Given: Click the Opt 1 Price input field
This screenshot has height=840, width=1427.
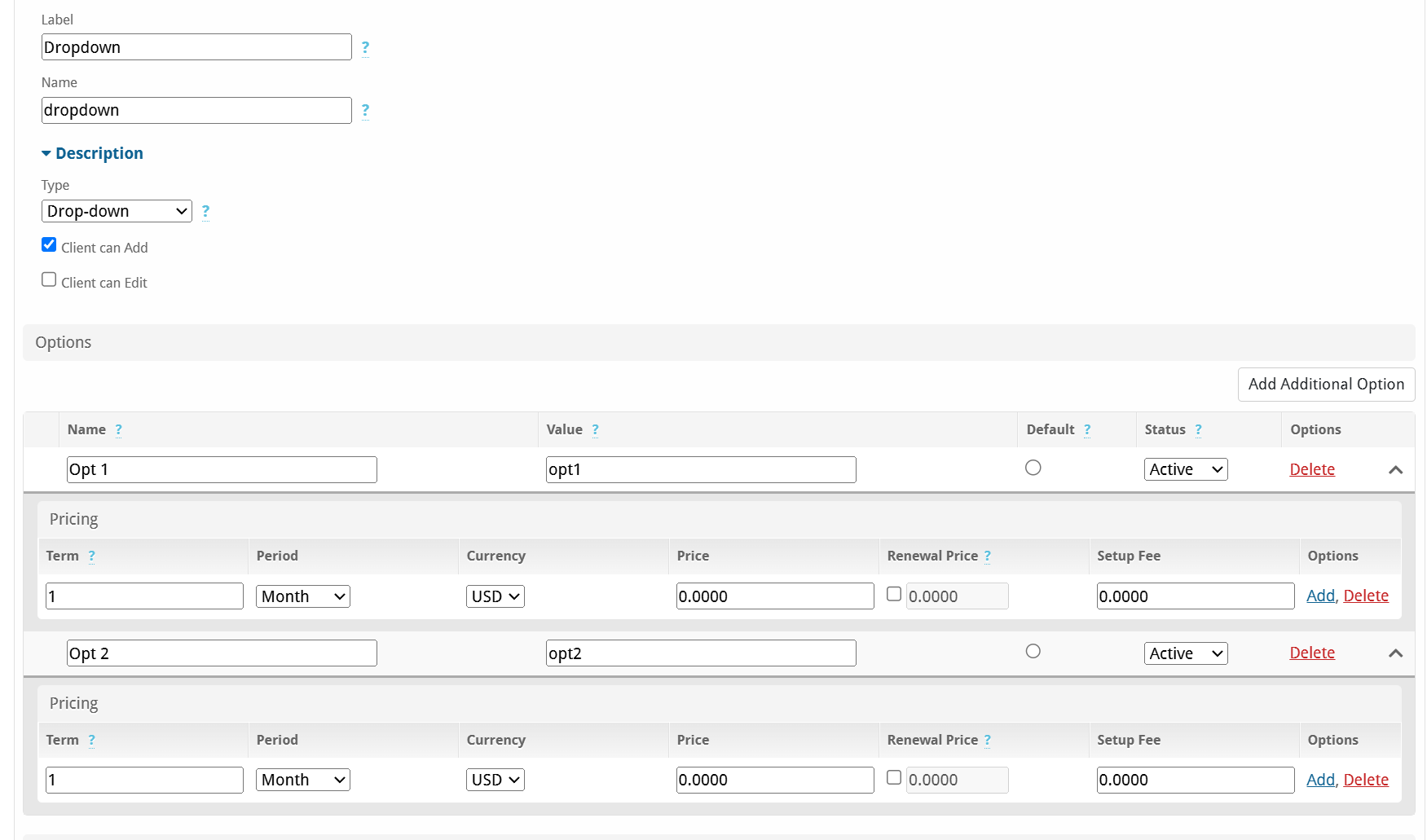Looking at the screenshot, I should tap(774, 596).
